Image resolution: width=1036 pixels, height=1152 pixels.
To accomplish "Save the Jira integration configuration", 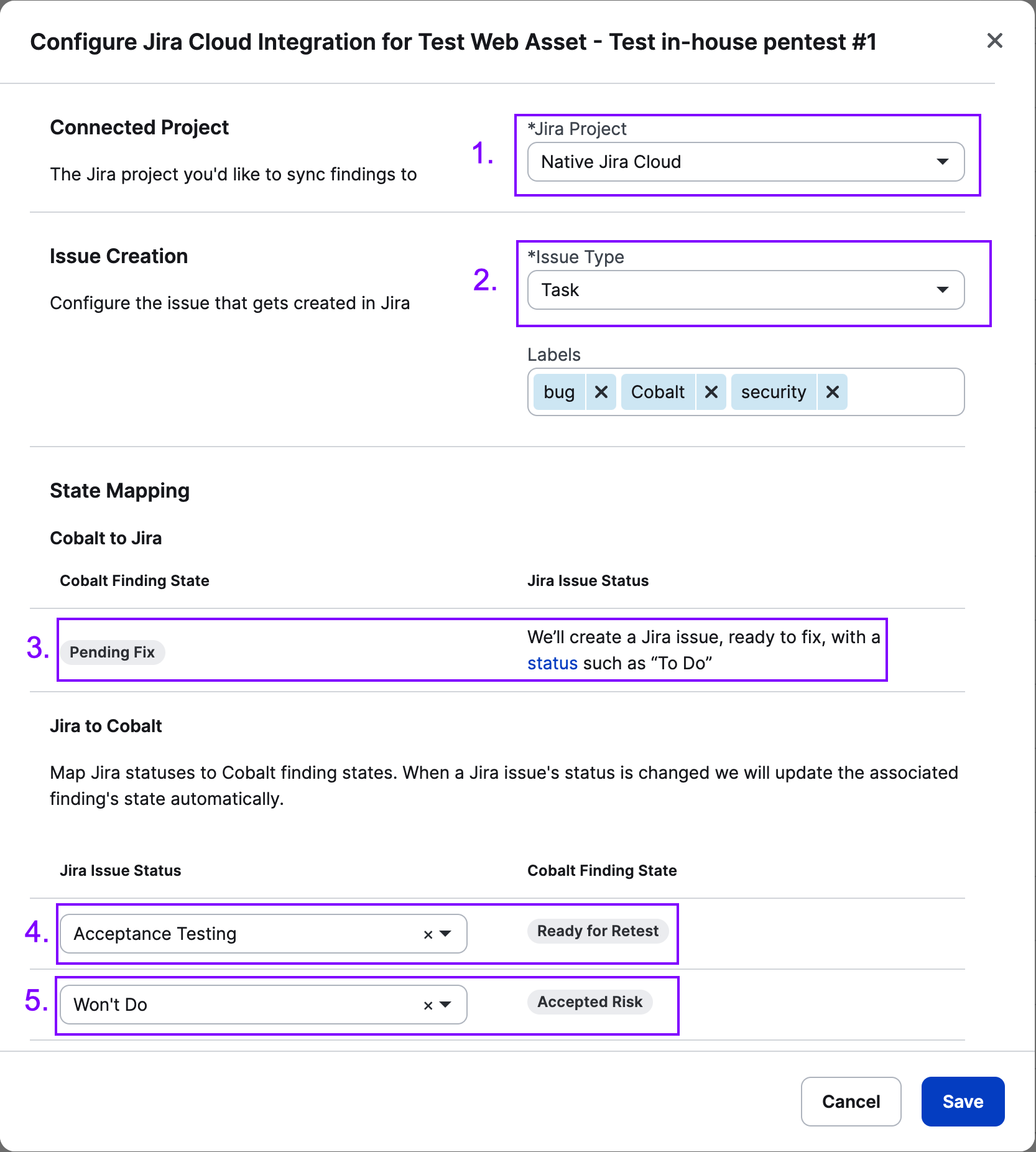I will pyautogui.click(x=963, y=1102).
